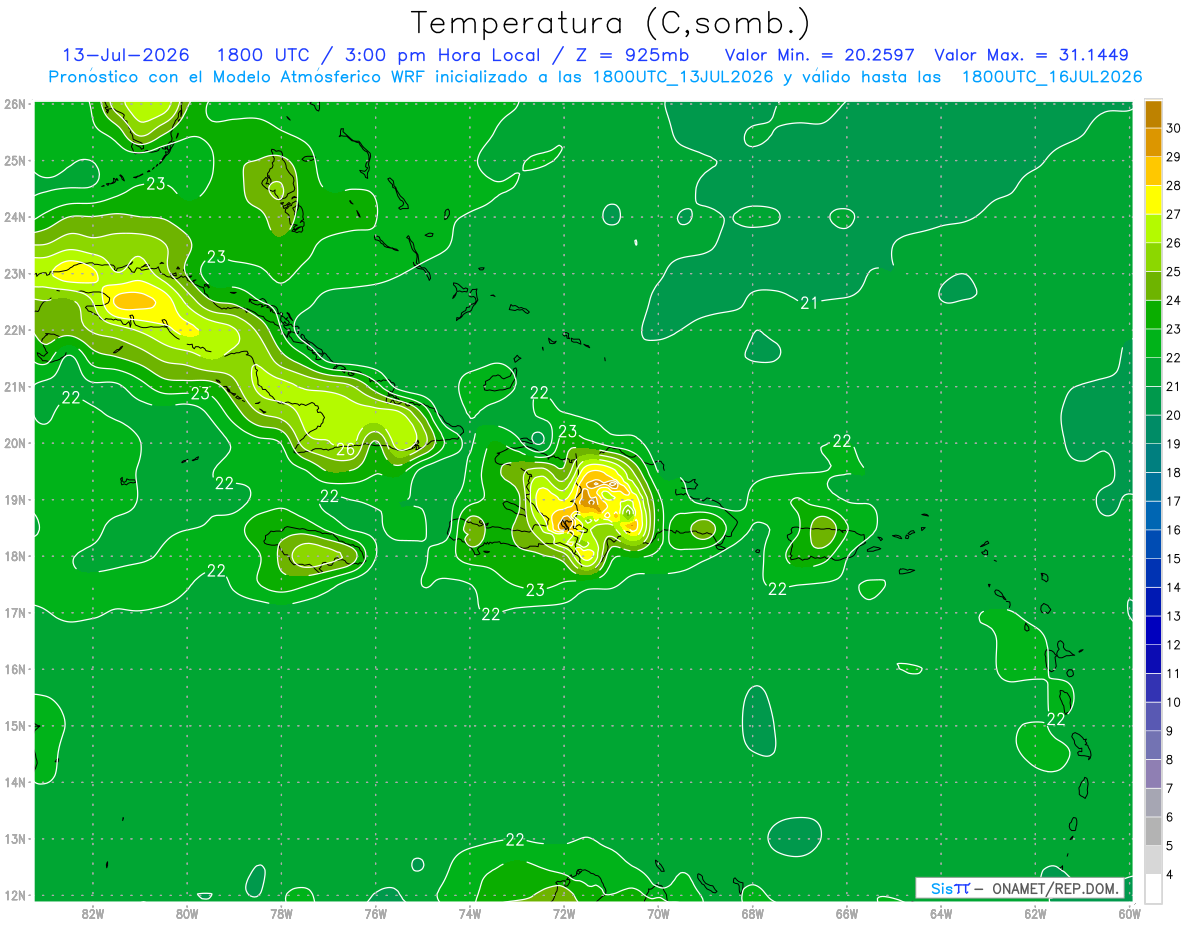
Task: Click the legend scale label '4'
Action: coord(1170,874)
